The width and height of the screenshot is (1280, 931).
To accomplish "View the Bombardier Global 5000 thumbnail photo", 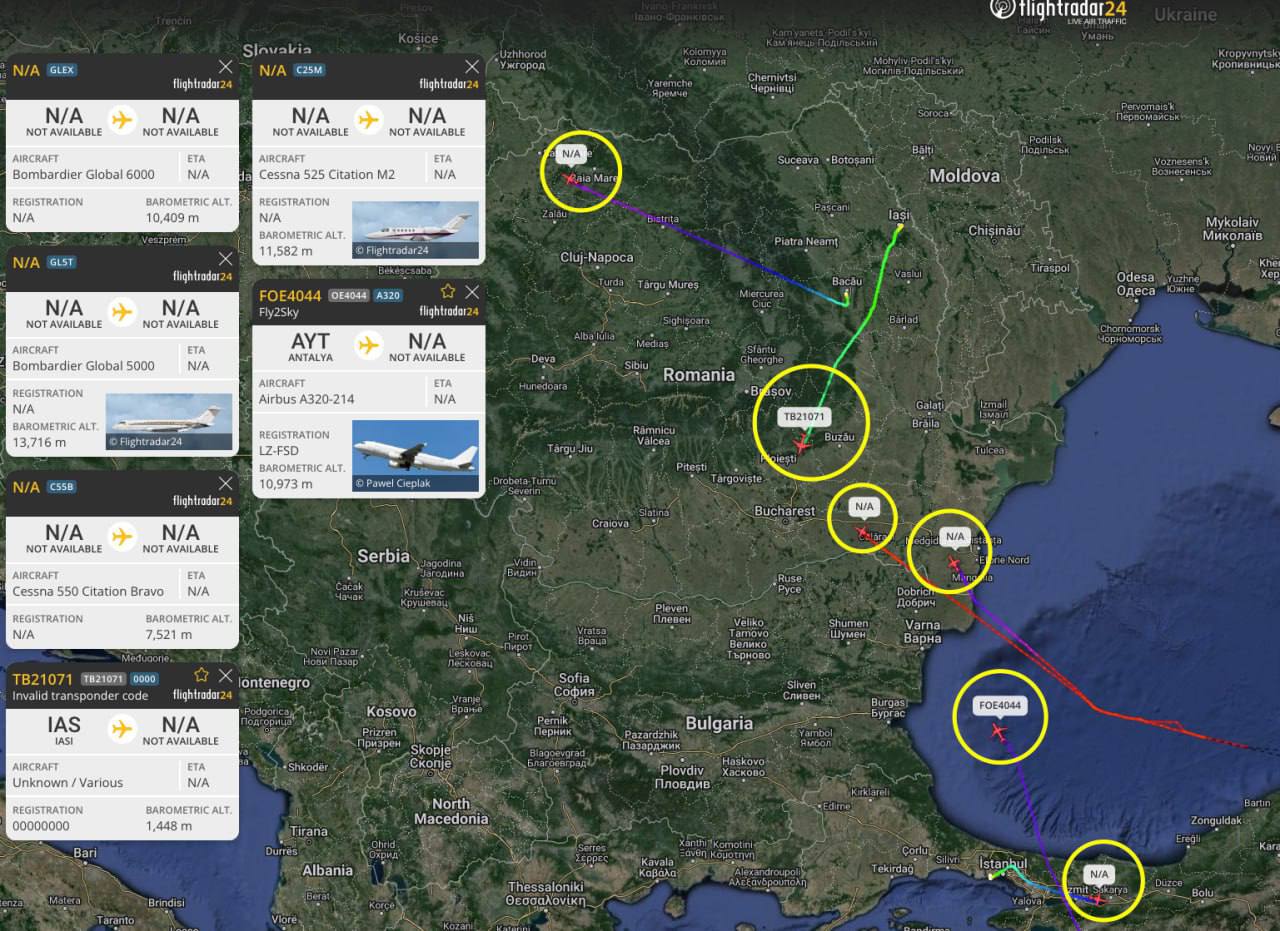I will (169, 422).
